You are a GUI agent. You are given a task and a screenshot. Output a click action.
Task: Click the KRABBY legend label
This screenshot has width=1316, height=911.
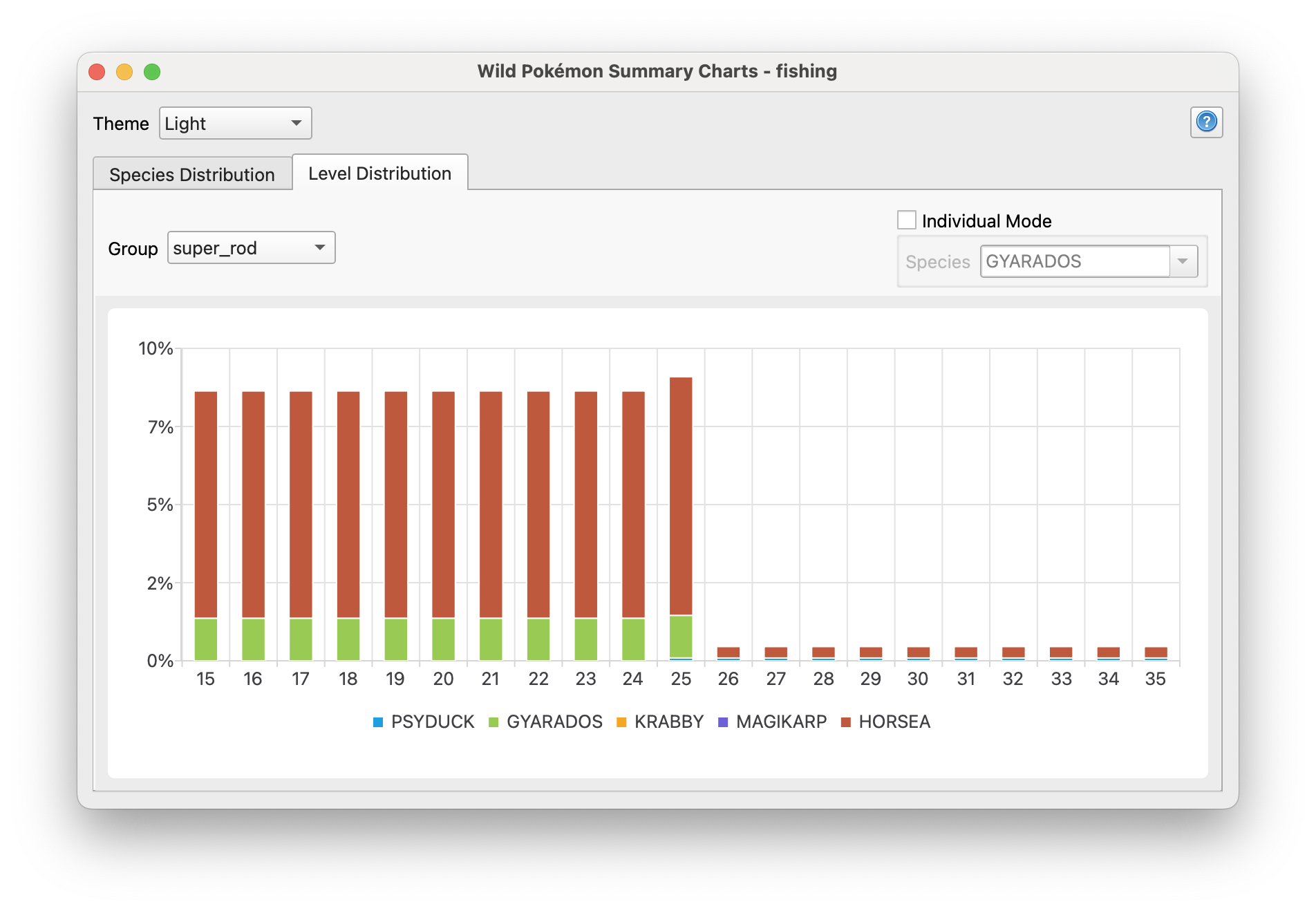pyautogui.click(x=669, y=722)
